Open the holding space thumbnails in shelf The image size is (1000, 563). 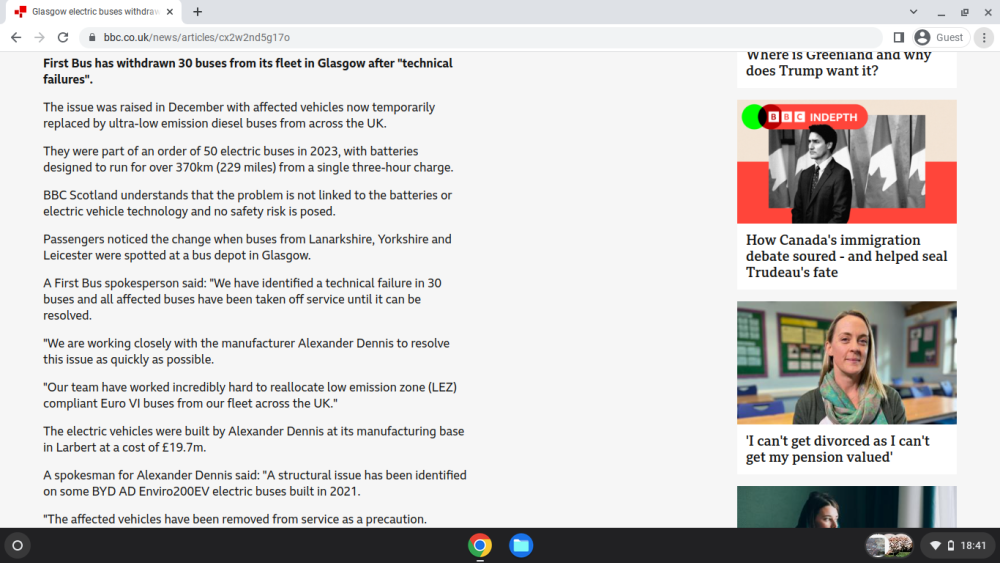click(889, 545)
